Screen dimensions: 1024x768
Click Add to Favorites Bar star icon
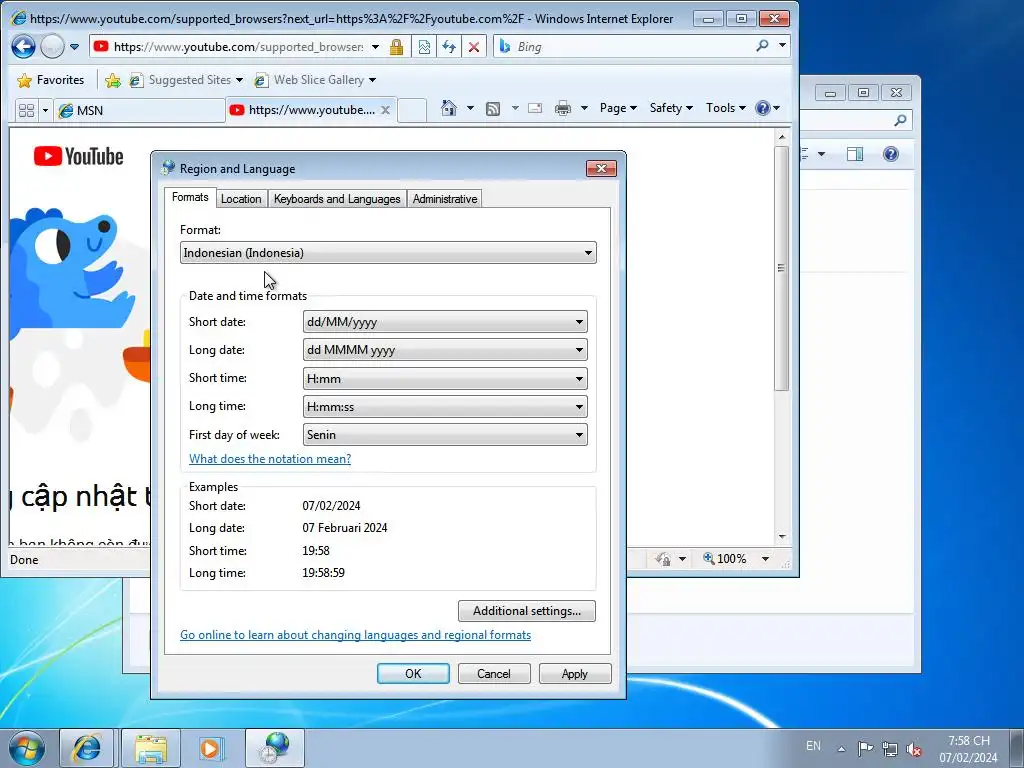(x=112, y=80)
